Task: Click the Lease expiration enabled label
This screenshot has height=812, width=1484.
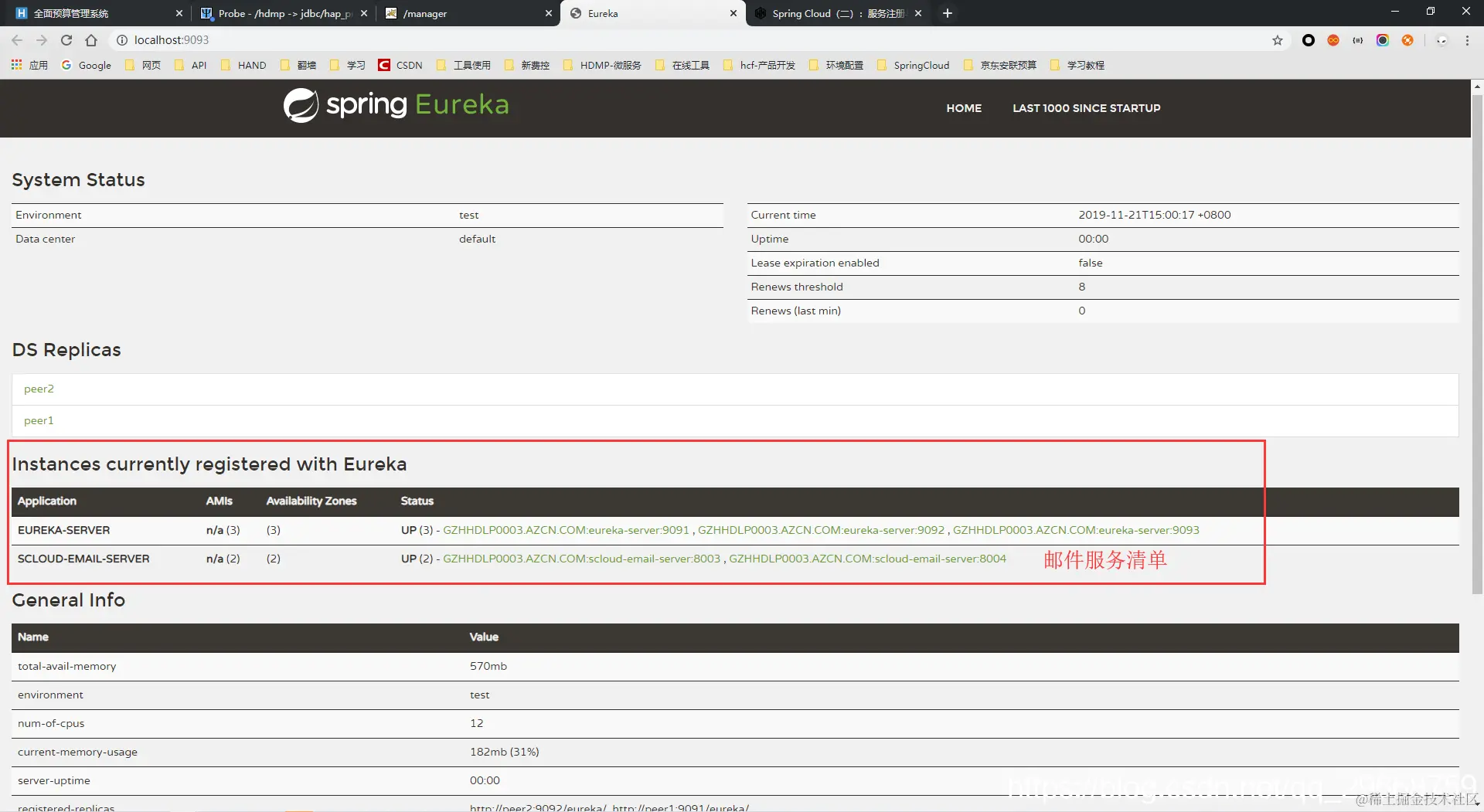Action: [x=815, y=263]
